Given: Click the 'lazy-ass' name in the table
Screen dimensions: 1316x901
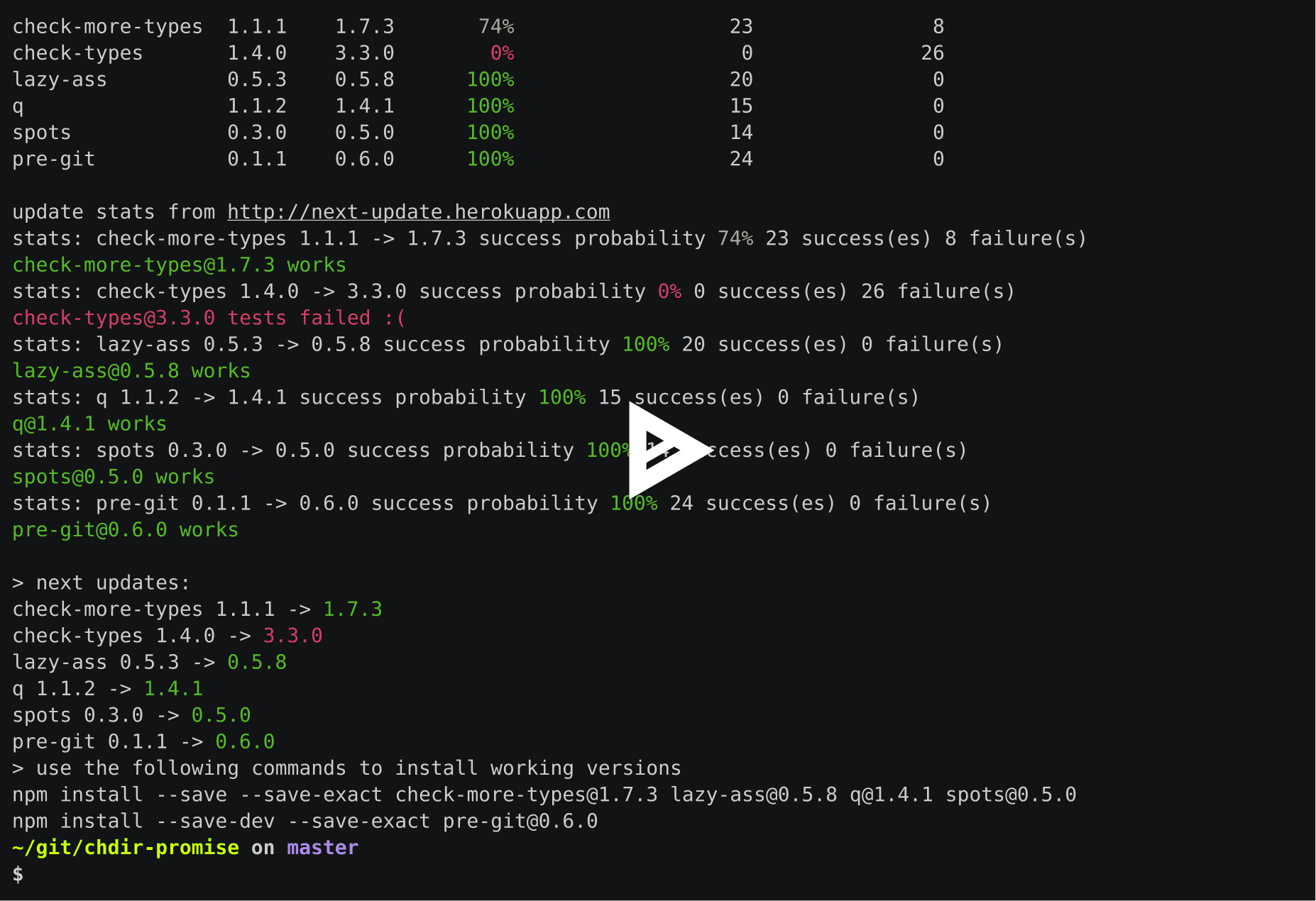Looking at the screenshot, I should [x=60, y=79].
